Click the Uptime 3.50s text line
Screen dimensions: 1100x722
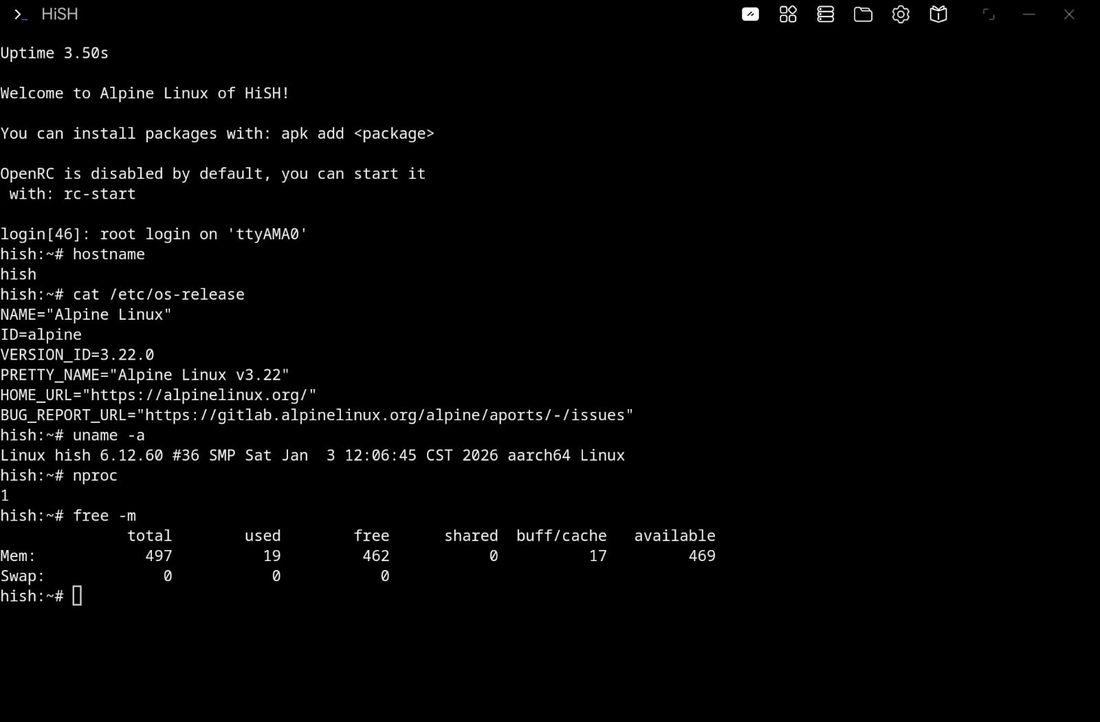[54, 53]
